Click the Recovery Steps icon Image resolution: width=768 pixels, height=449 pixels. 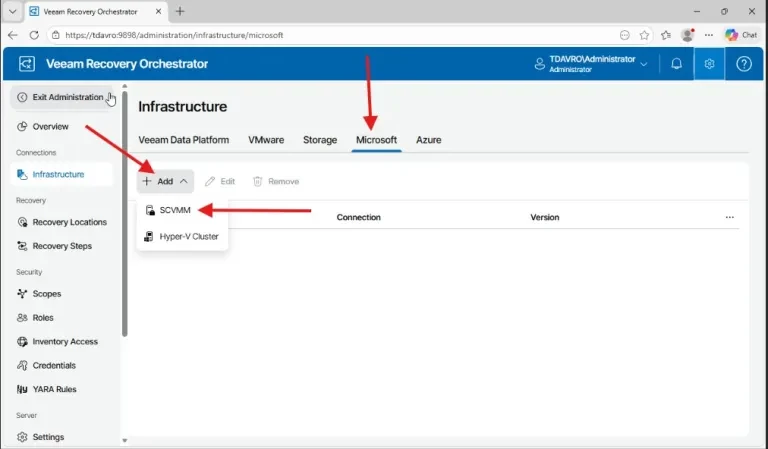pyautogui.click(x=22, y=246)
